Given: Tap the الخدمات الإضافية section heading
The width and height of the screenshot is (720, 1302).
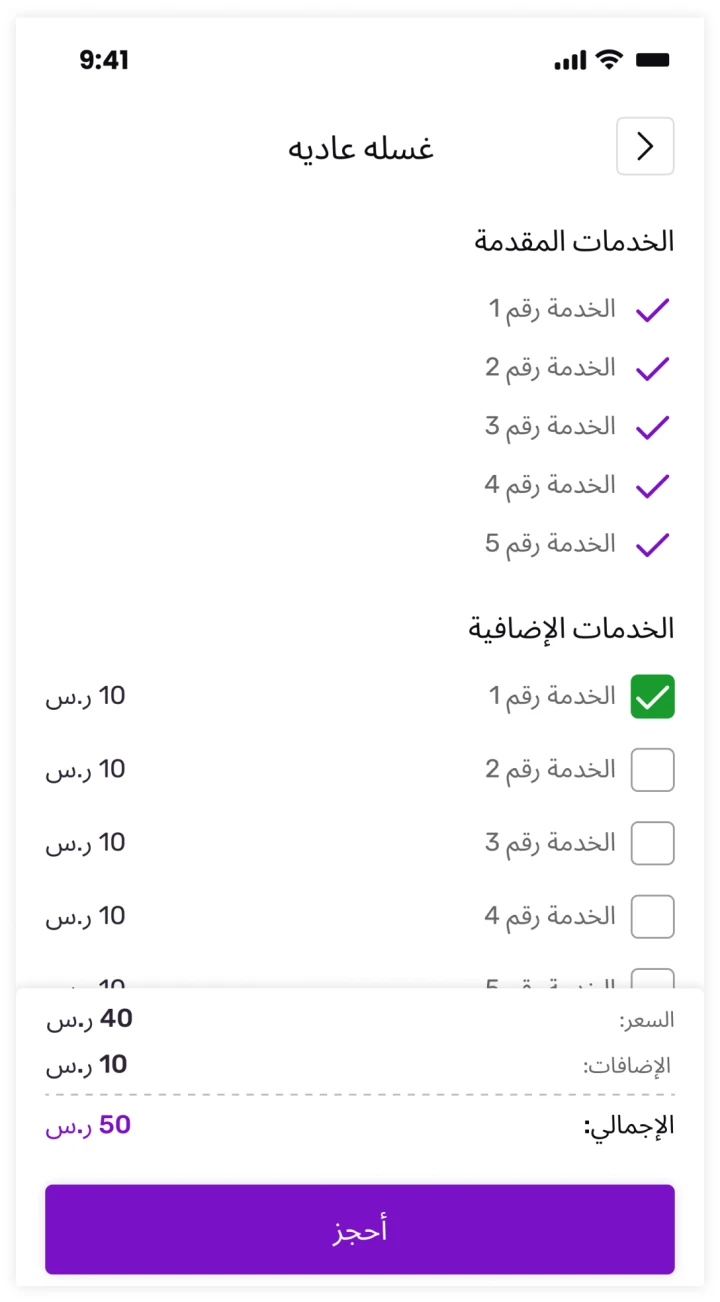Looking at the screenshot, I should tap(572, 628).
